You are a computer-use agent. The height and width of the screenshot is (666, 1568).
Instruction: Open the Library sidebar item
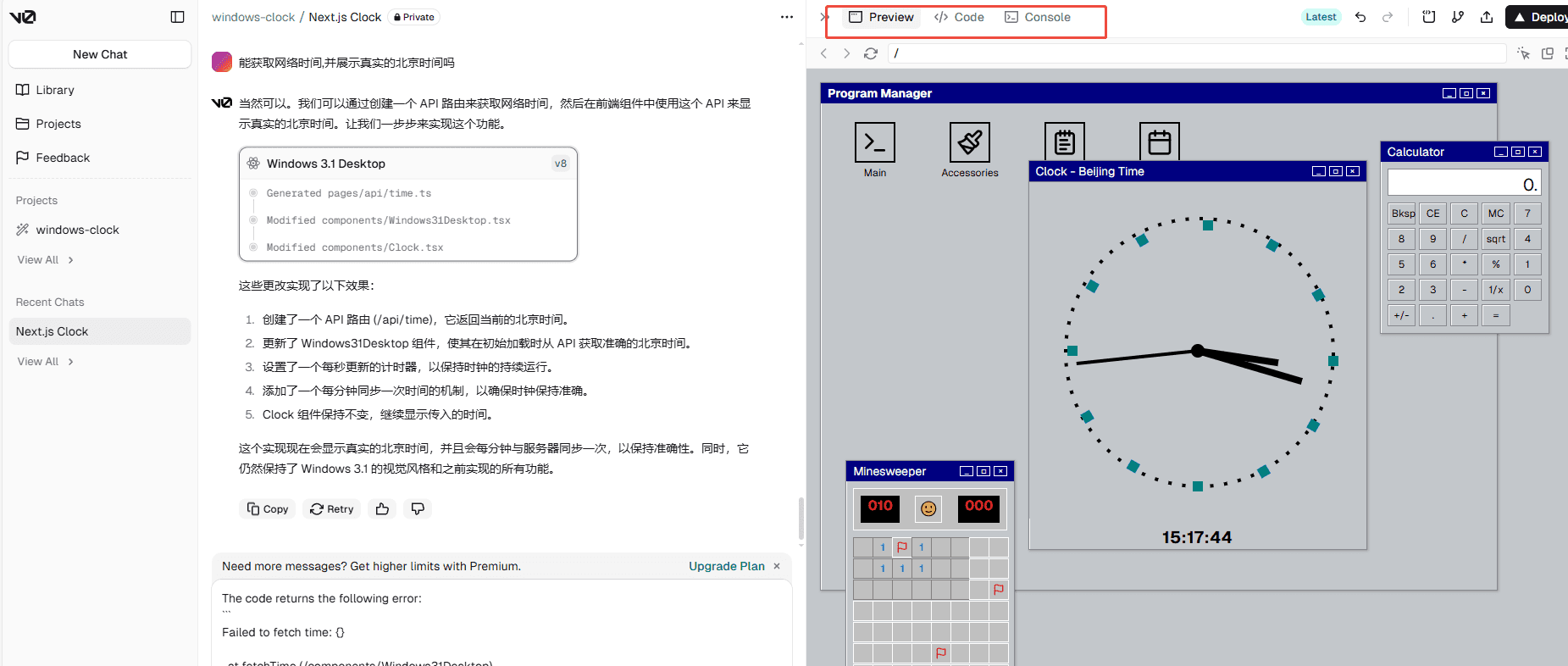(x=54, y=90)
